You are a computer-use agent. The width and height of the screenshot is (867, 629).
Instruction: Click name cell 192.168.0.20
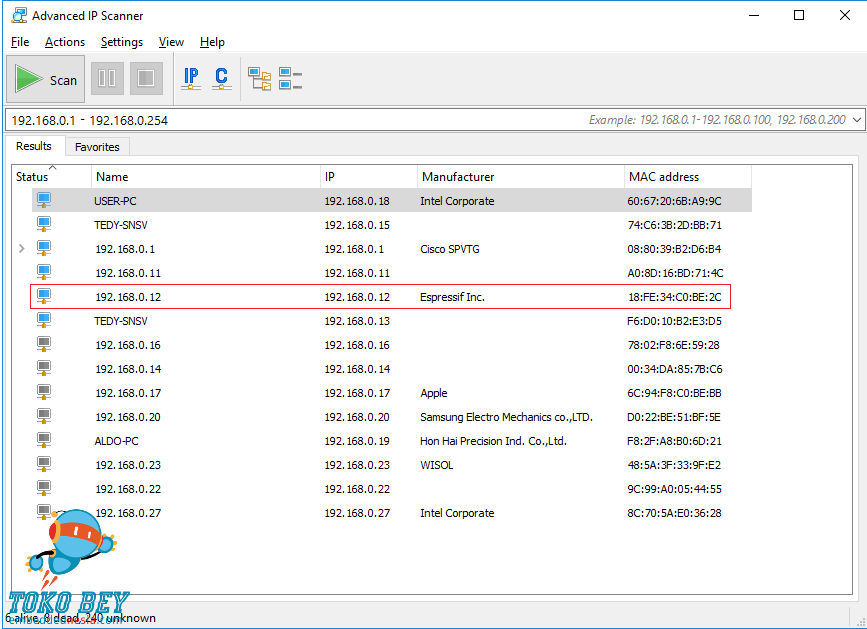128,417
